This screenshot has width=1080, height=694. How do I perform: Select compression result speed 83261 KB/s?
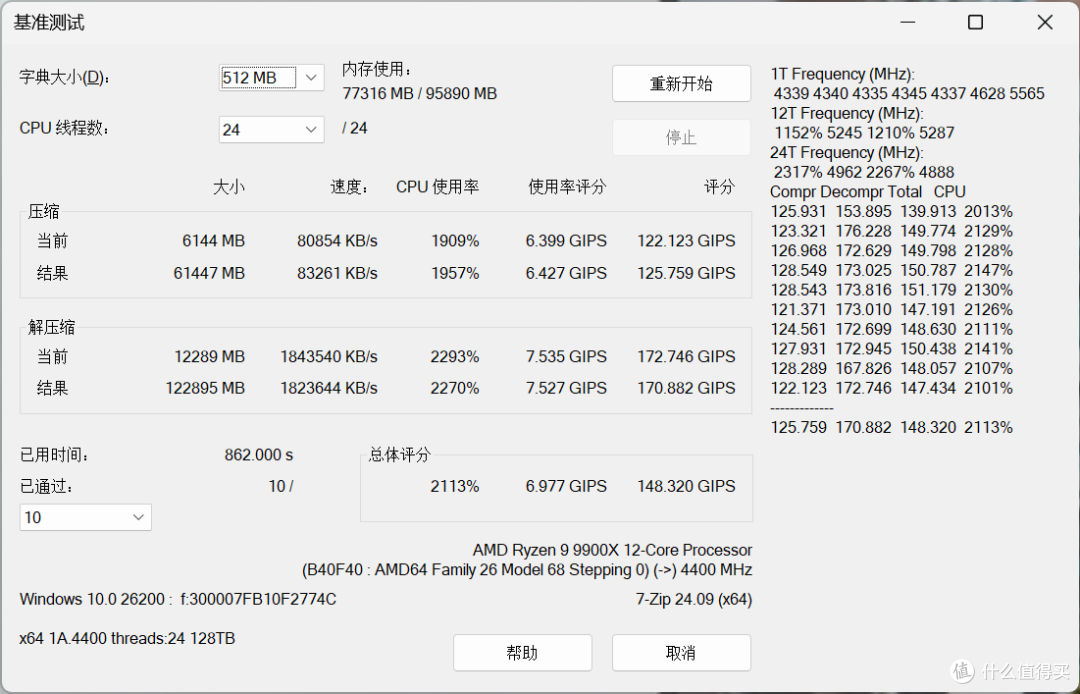point(338,273)
